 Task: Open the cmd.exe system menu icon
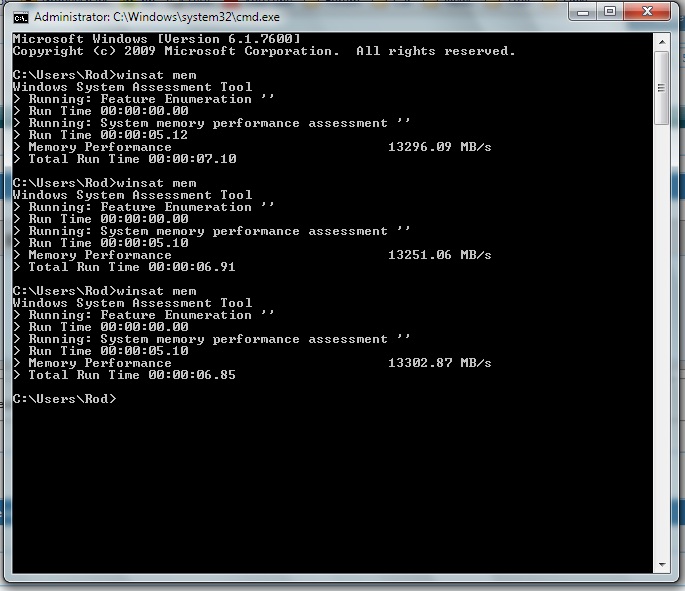[x=21, y=17]
